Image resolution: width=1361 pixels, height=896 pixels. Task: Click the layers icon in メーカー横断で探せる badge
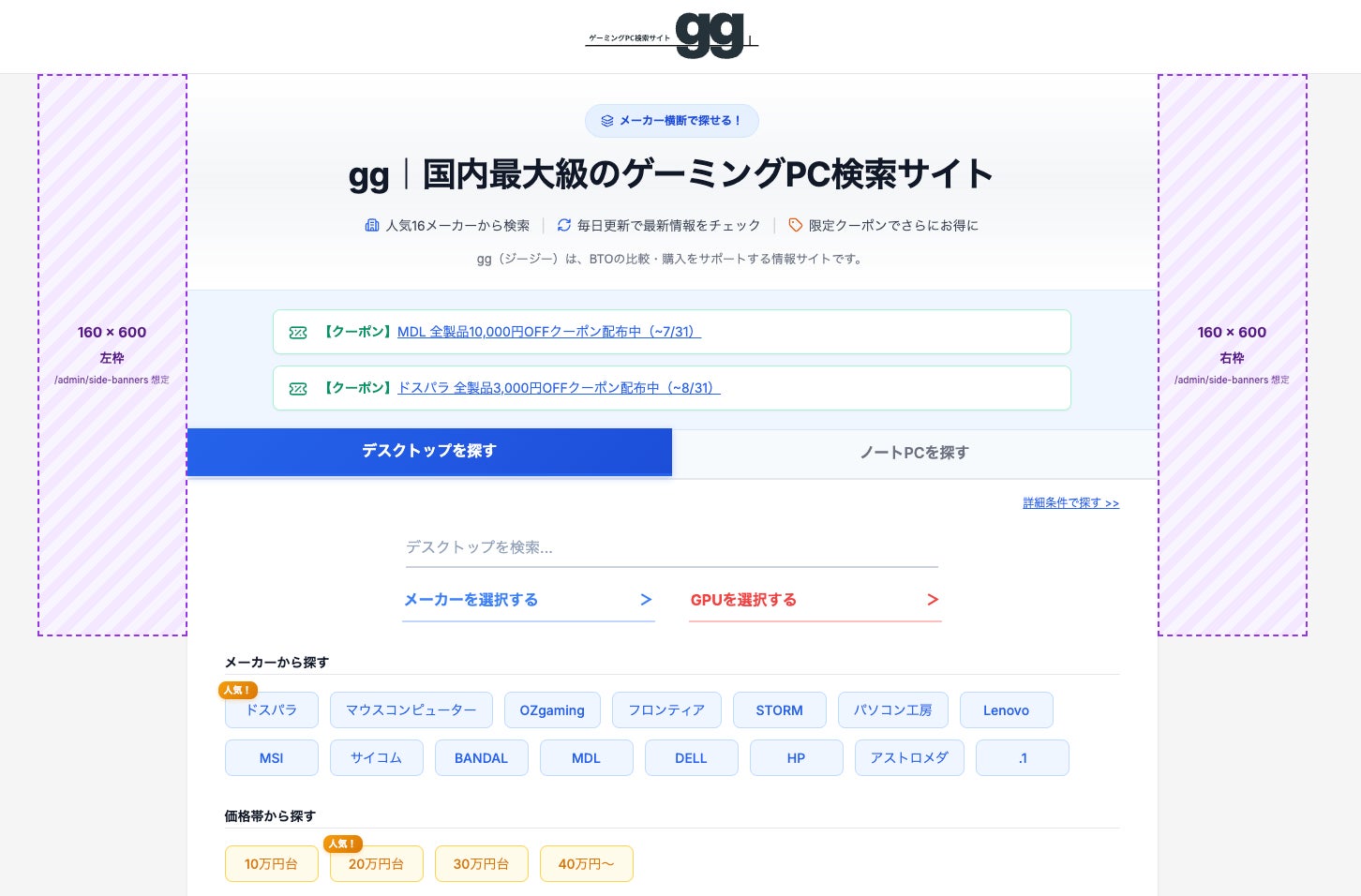coord(607,121)
